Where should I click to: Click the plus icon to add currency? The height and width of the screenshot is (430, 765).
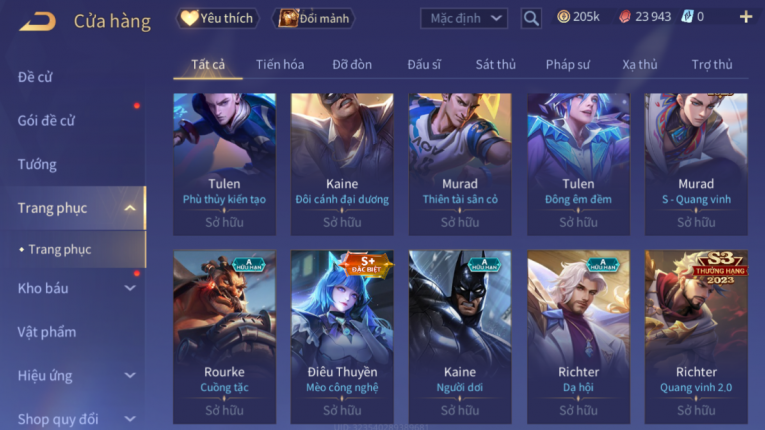(745, 17)
